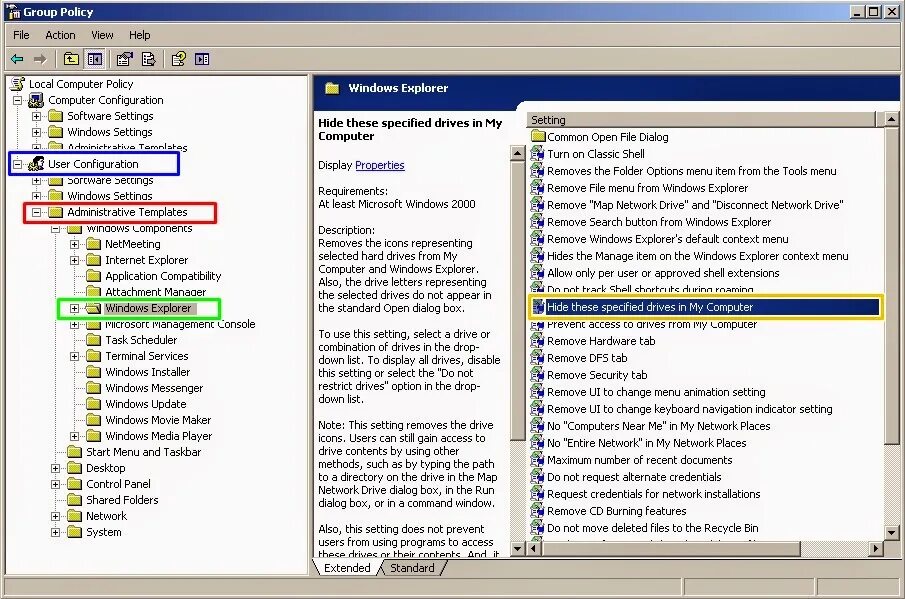Select Hide these specified drives in My Computer
This screenshot has height=599, width=905.
[705, 307]
